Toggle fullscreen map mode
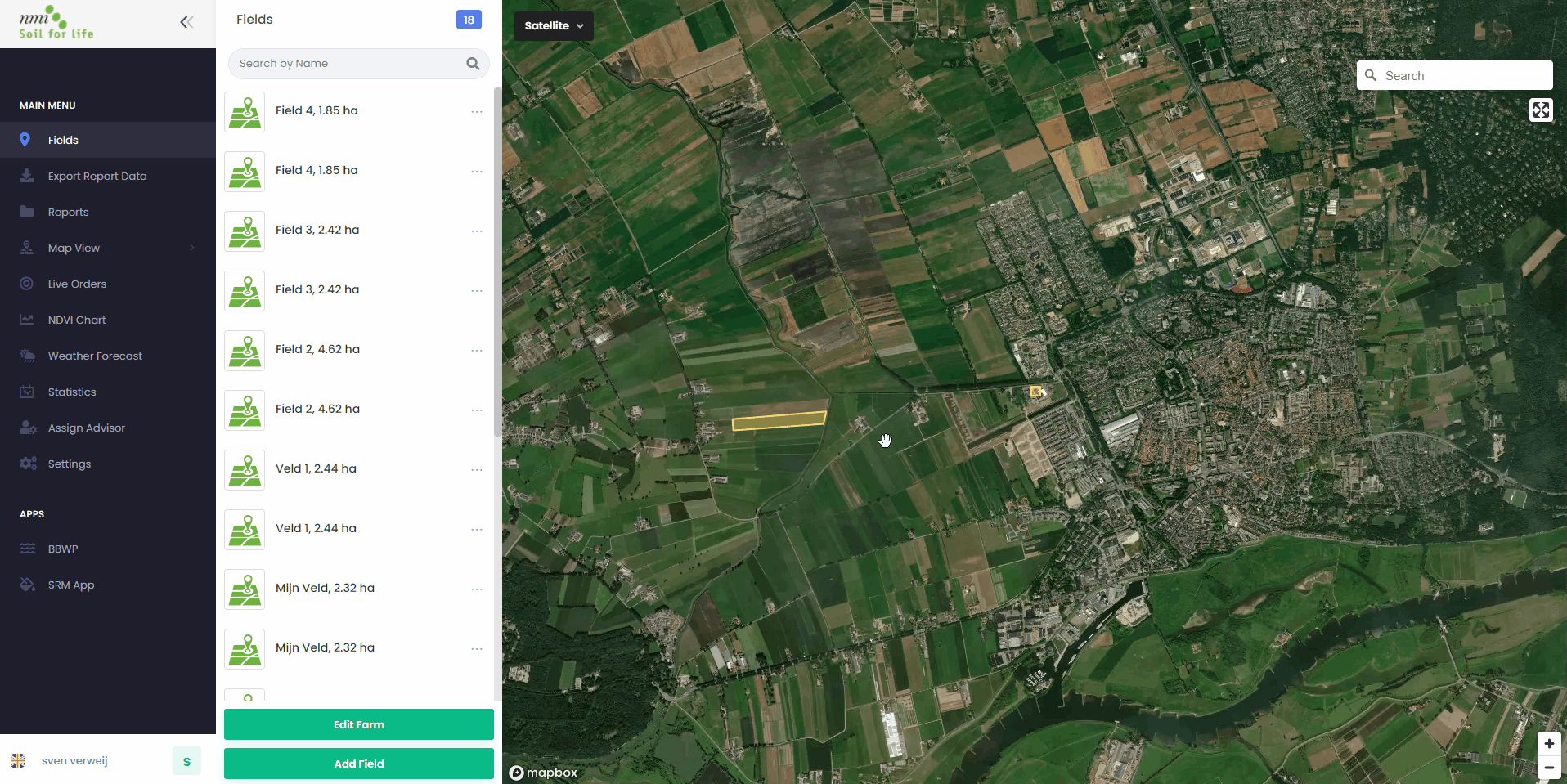Image resolution: width=1567 pixels, height=784 pixels. tap(1541, 110)
